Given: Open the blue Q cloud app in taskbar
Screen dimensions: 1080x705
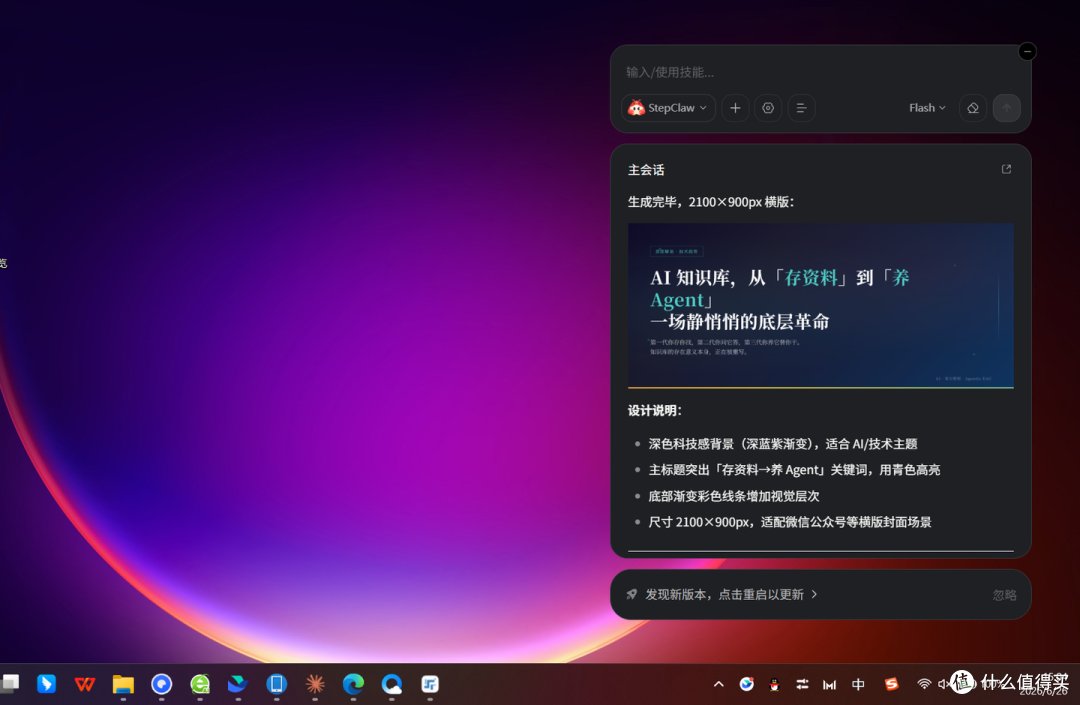Looking at the screenshot, I should pyautogui.click(x=392, y=684).
